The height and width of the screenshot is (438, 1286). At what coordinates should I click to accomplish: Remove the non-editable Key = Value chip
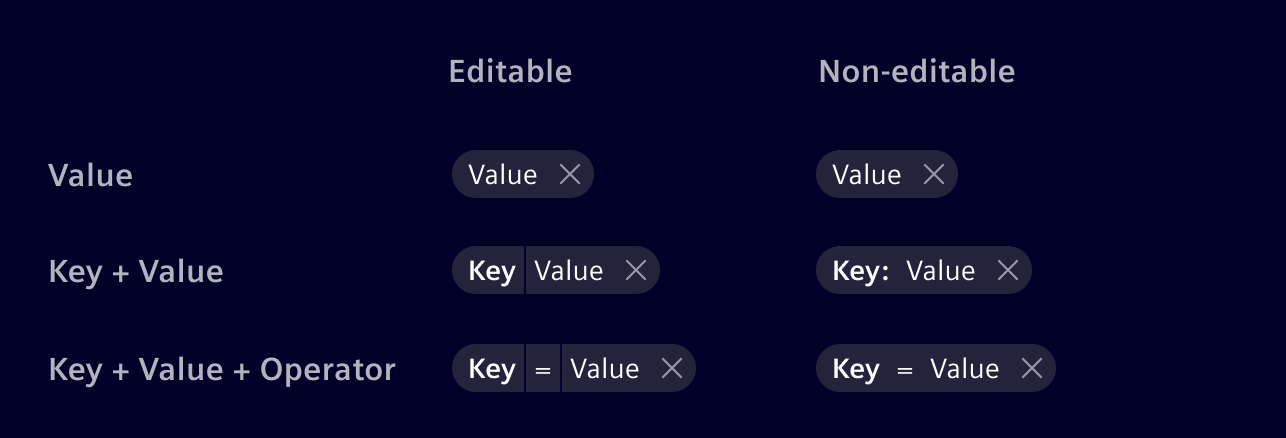tap(1032, 369)
